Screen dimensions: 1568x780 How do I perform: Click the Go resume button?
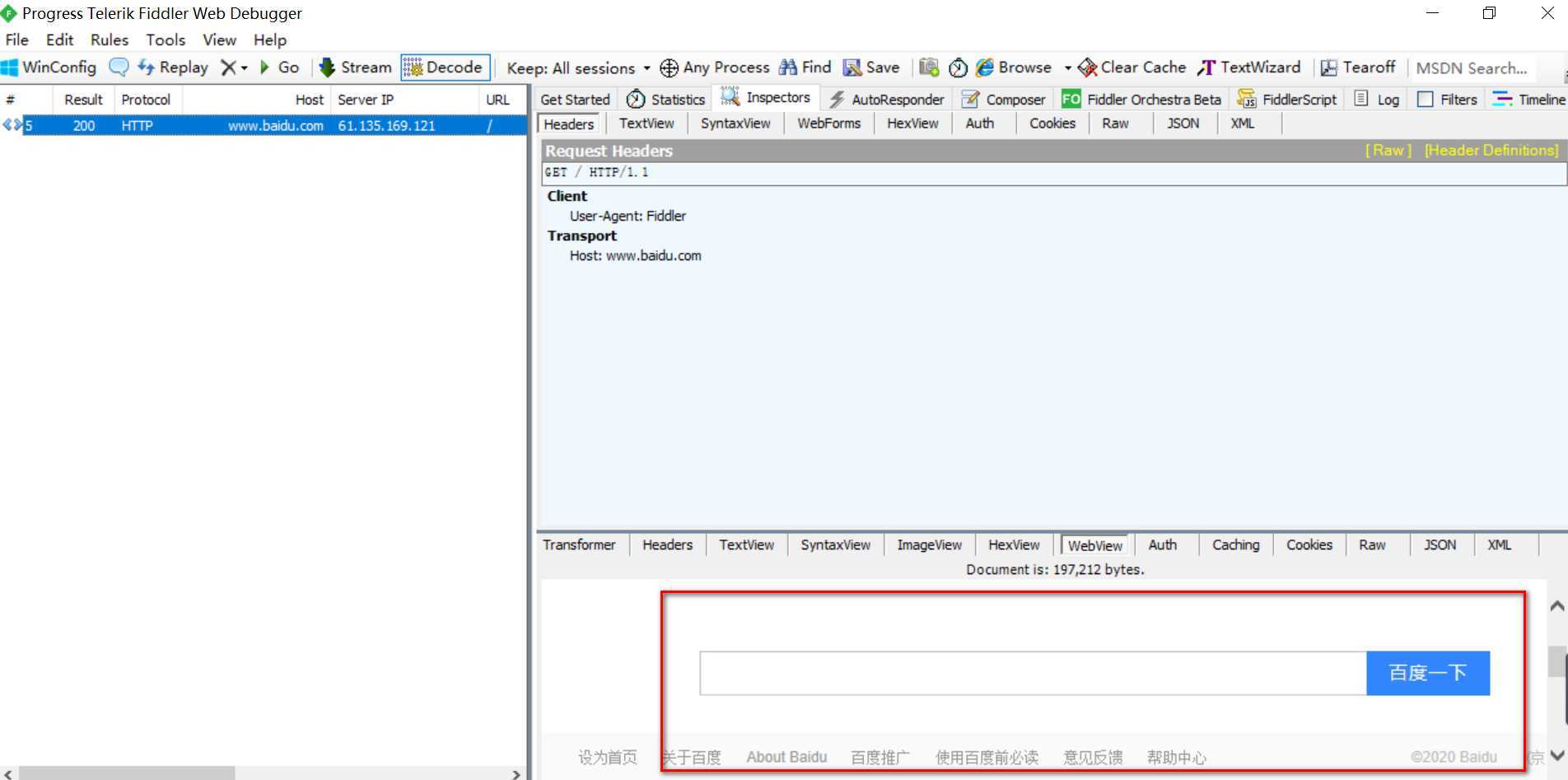(x=279, y=68)
